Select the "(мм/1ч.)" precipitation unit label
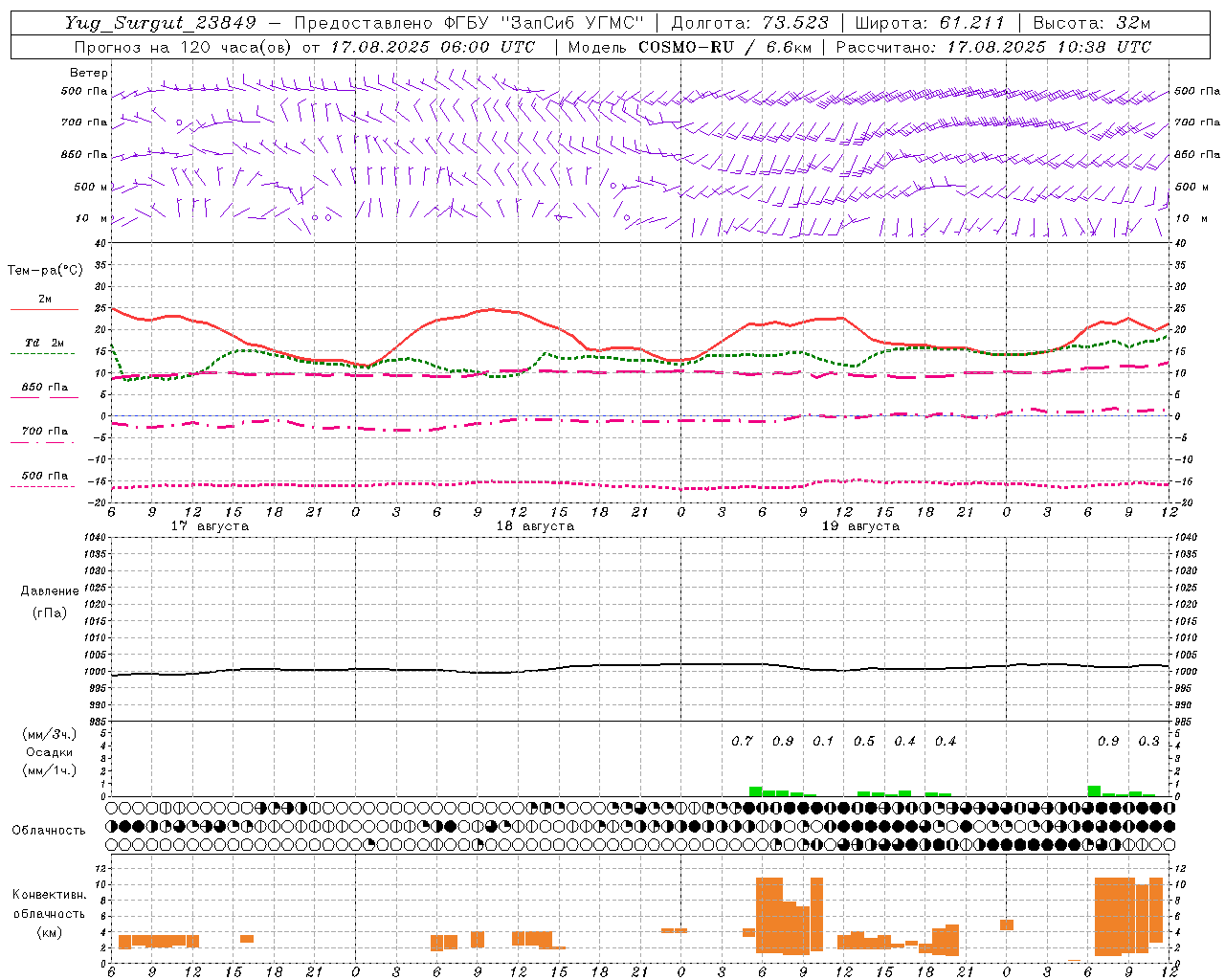Viewport: 1225px width, 980px height. point(50,770)
